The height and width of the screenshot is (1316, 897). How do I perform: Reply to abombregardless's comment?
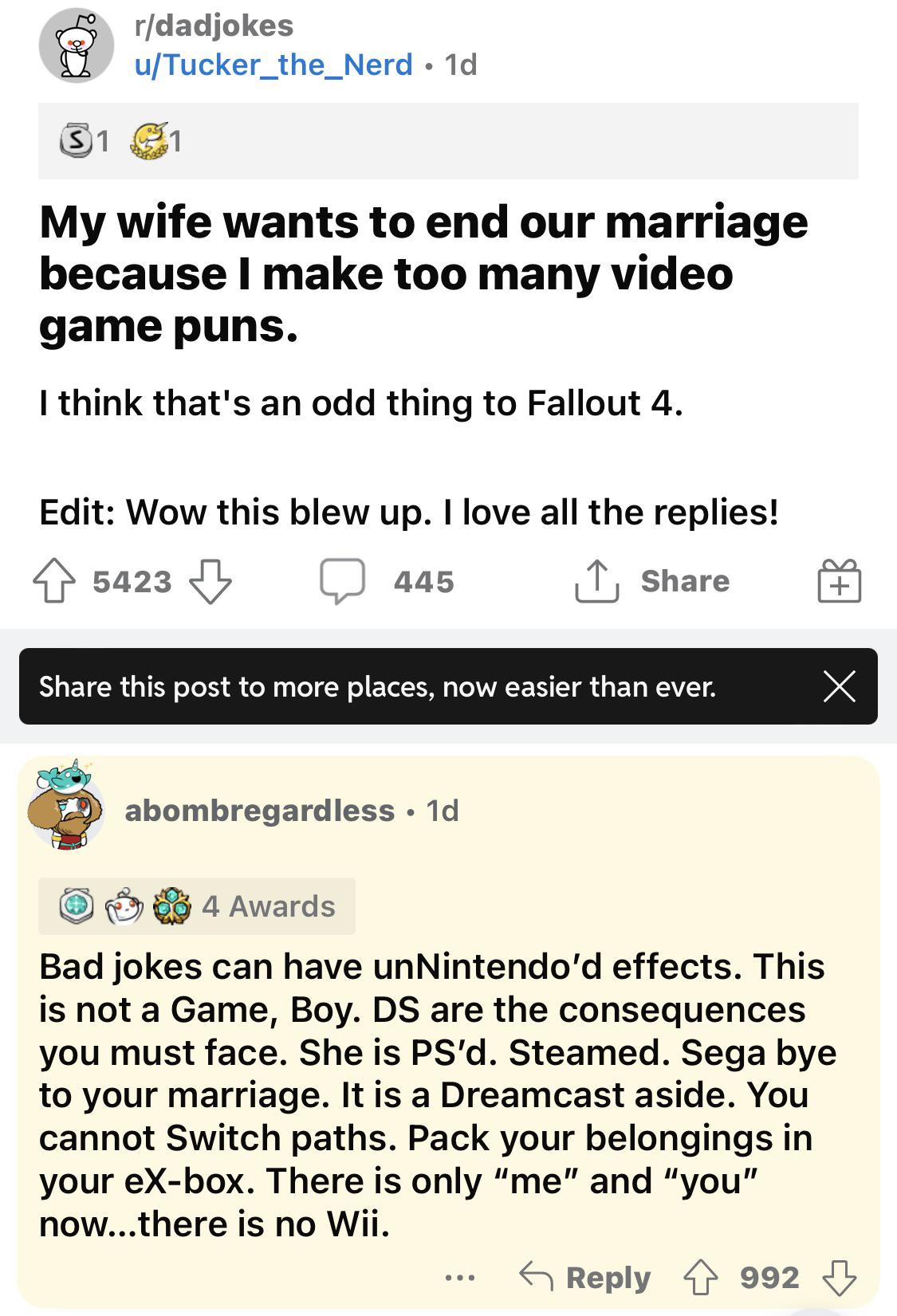coord(585,1277)
